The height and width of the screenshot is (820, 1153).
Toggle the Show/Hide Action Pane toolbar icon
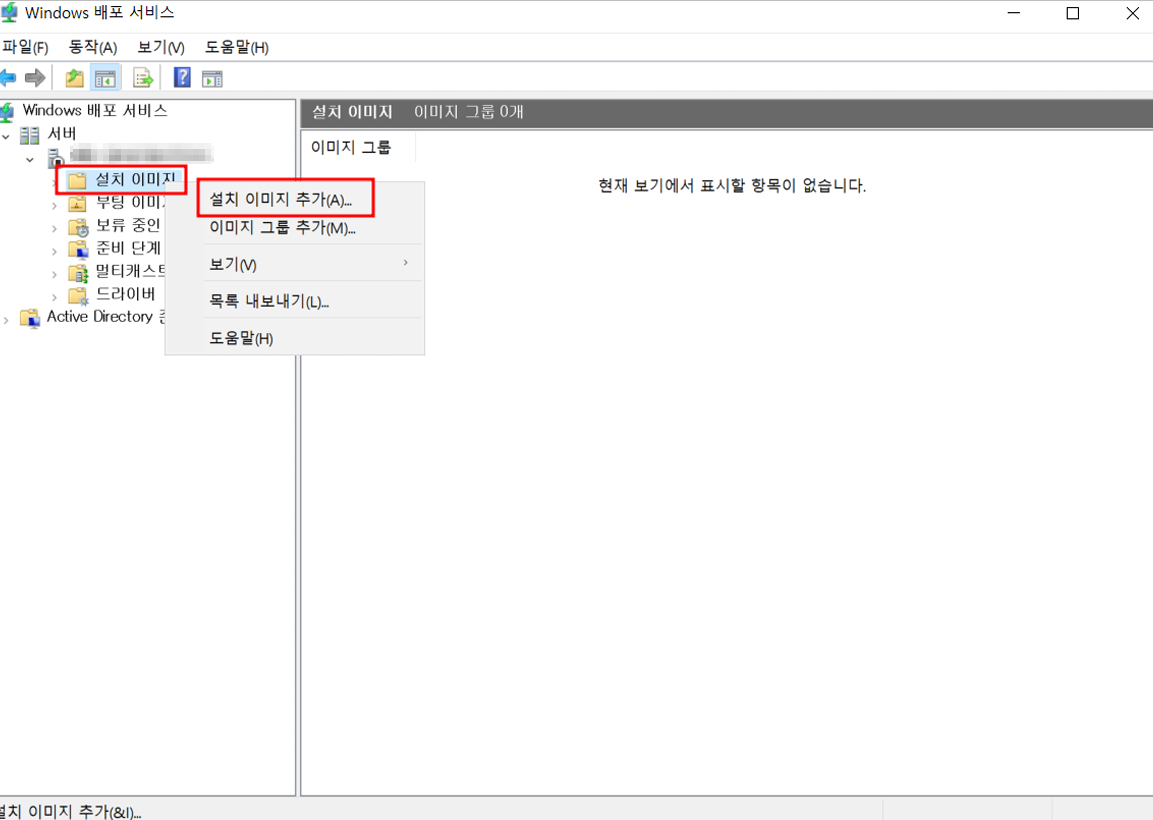coord(213,78)
